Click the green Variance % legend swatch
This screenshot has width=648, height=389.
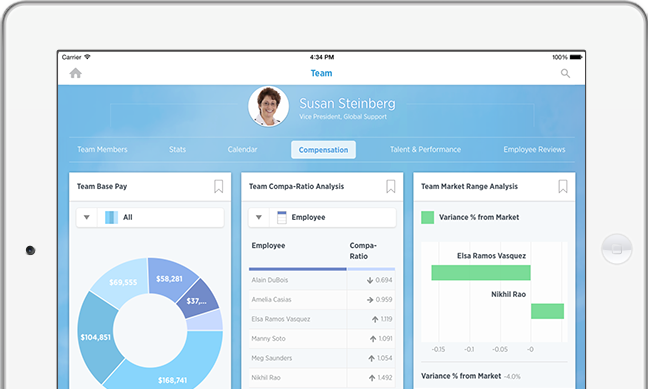427,217
